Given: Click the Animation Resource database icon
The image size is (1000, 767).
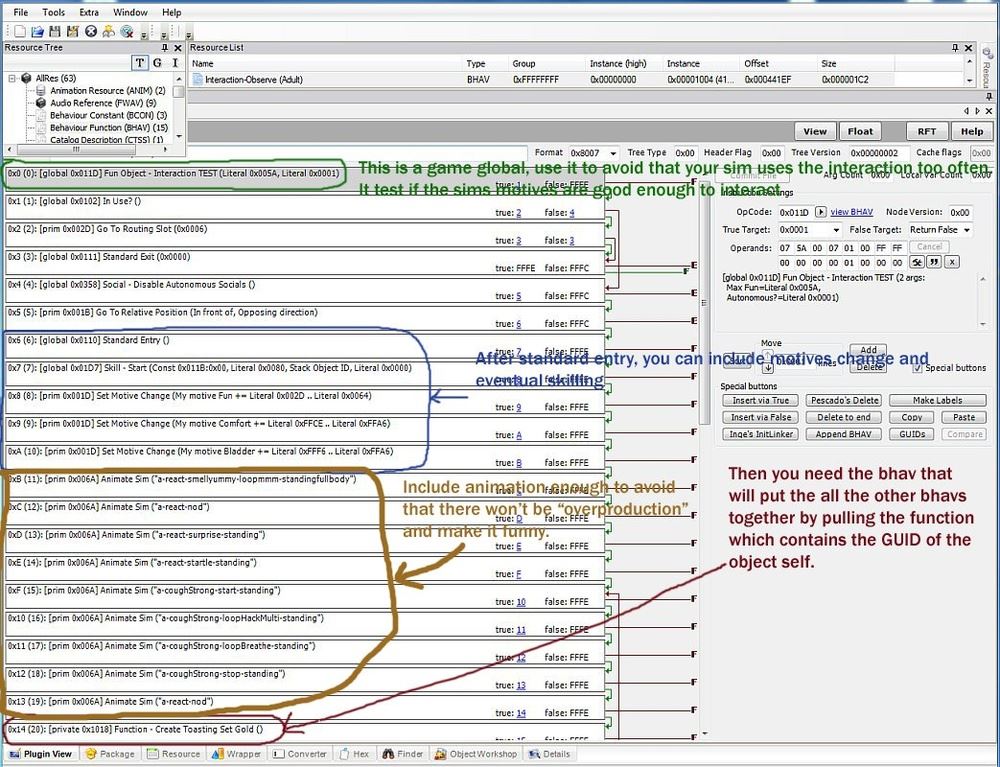Looking at the screenshot, I should (41, 91).
